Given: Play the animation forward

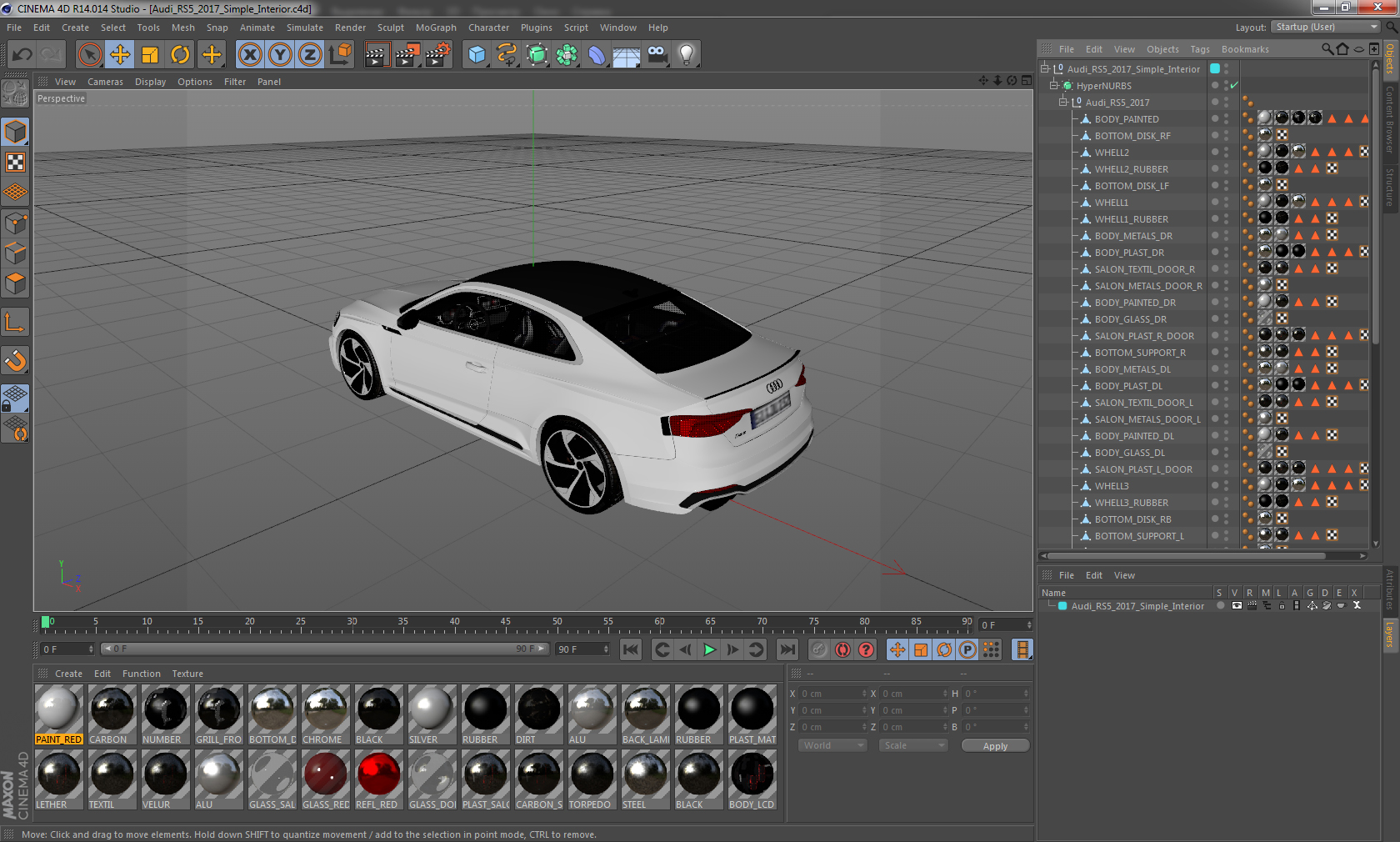Looking at the screenshot, I should tap(709, 649).
